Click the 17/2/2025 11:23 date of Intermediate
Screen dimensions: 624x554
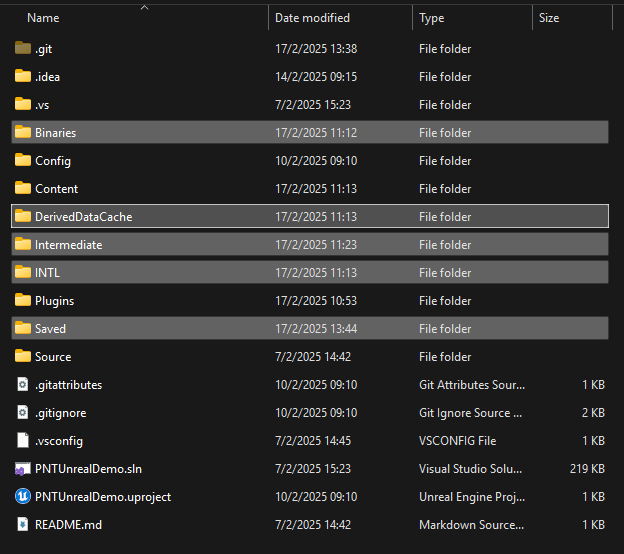pos(316,244)
